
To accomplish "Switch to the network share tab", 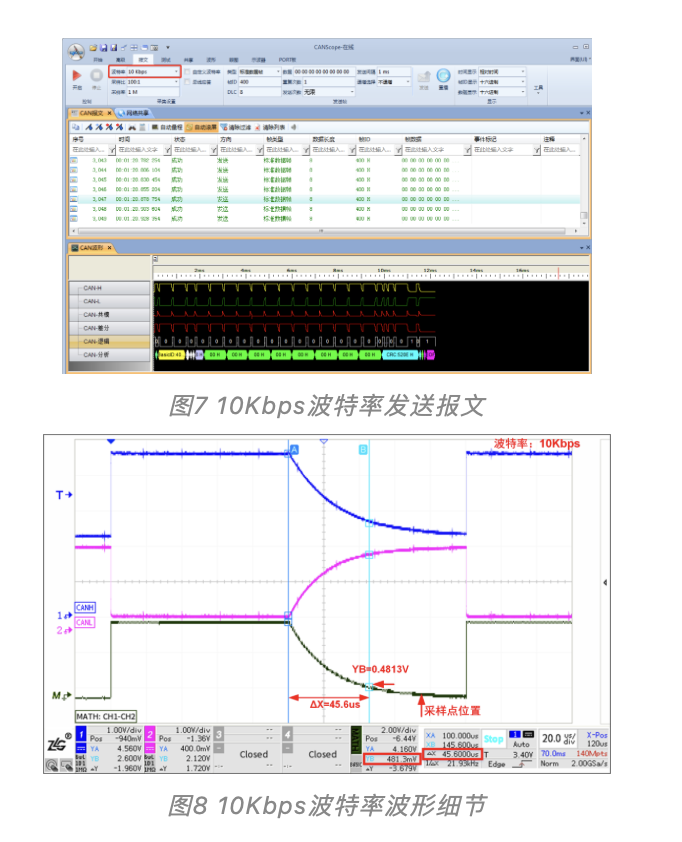I will [134, 113].
